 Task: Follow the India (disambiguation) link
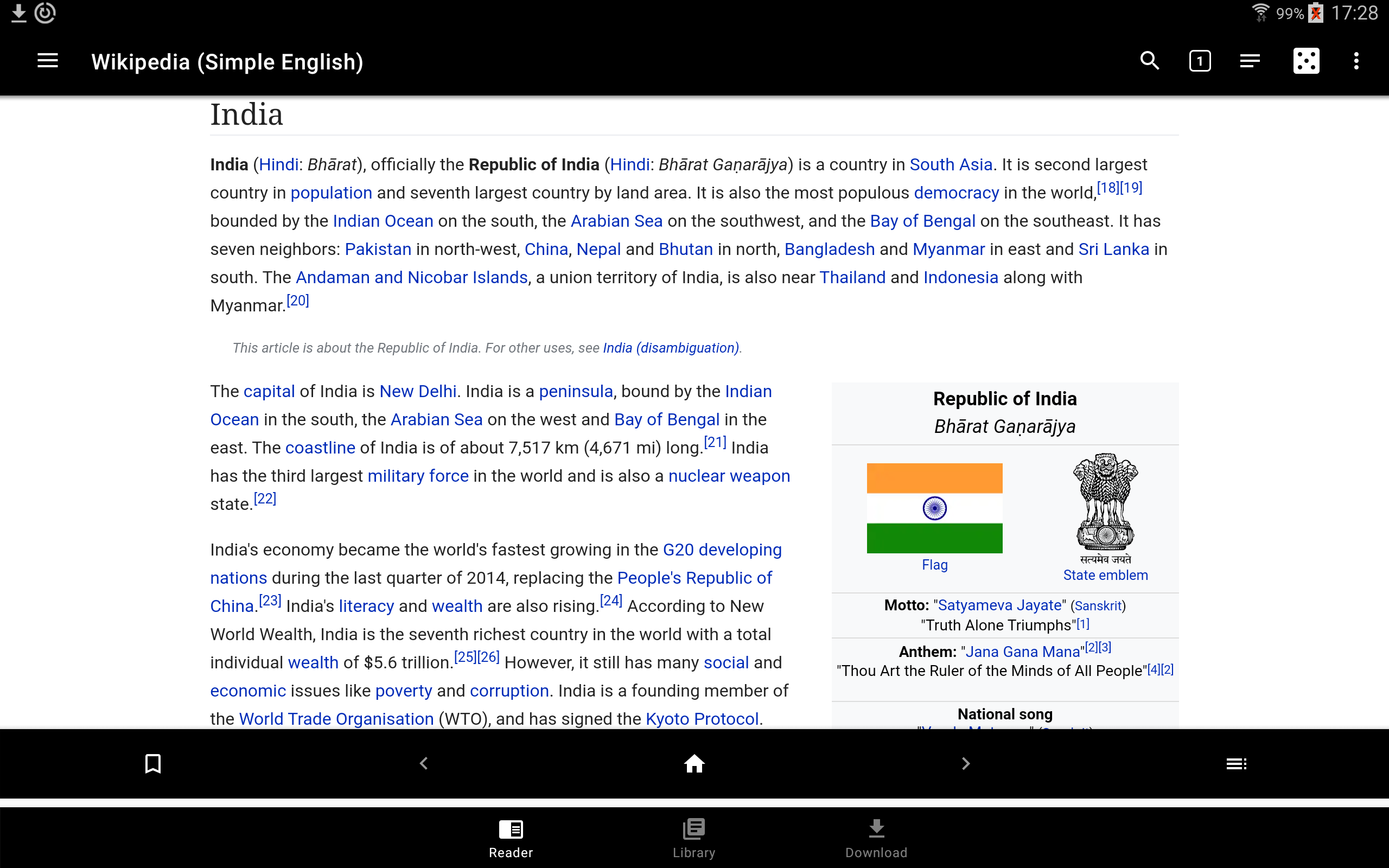pos(671,348)
